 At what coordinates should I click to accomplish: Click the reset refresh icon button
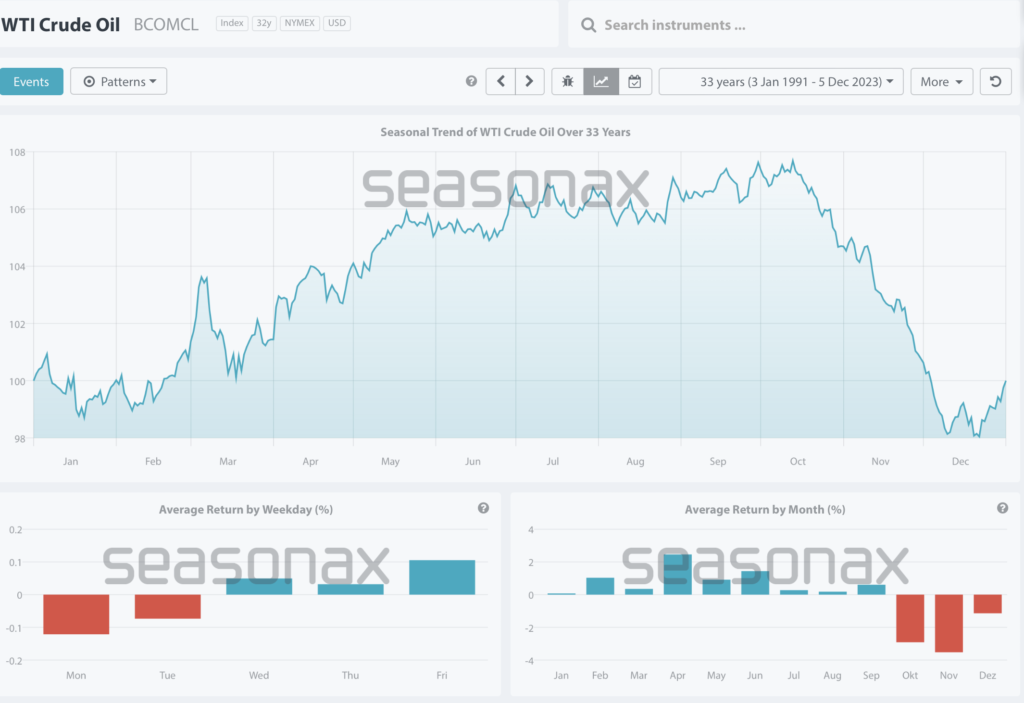pyautogui.click(x=994, y=81)
